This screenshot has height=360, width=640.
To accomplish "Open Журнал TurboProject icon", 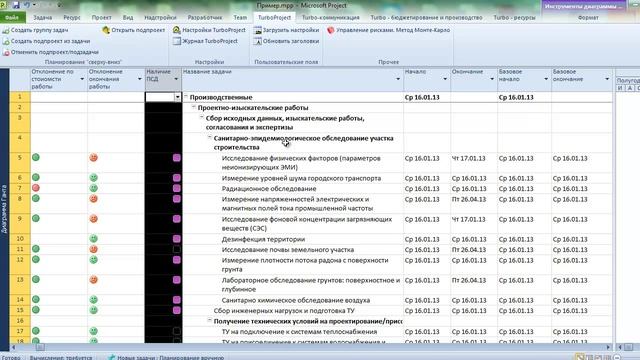I will point(176,41).
